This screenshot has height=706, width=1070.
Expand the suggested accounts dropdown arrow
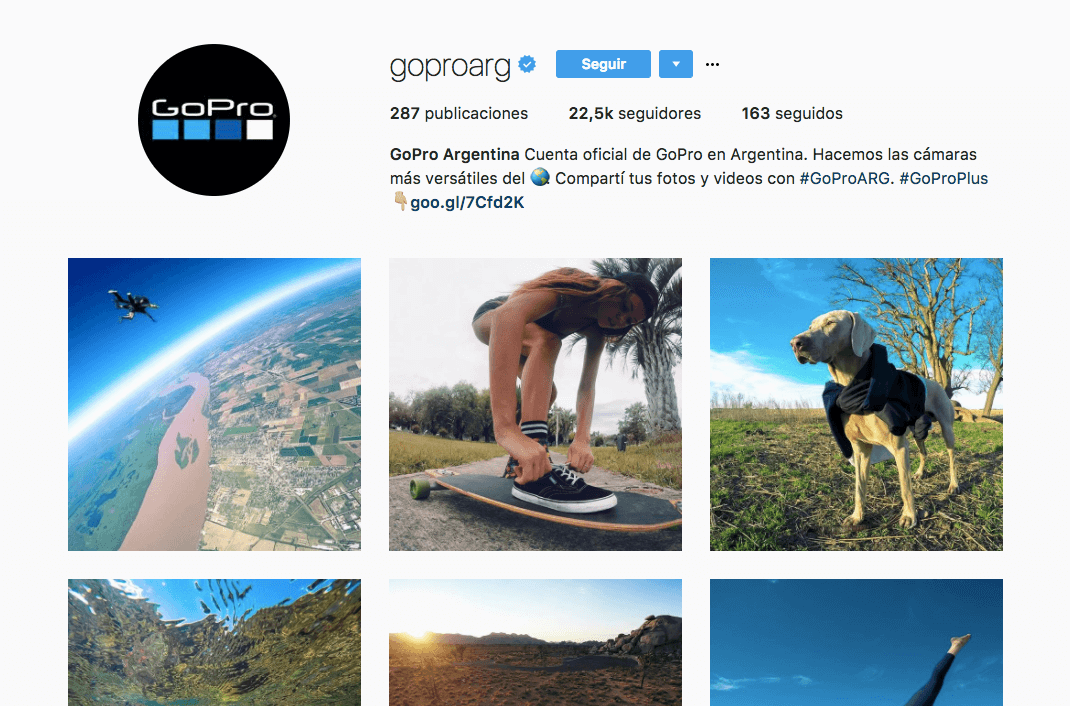(676, 64)
